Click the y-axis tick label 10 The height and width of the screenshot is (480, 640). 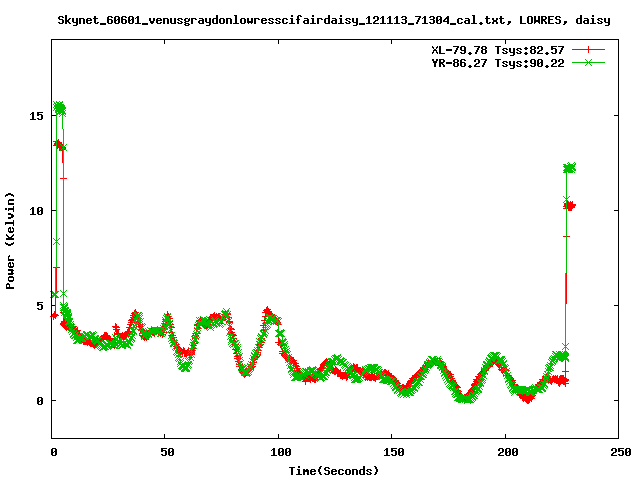click(36, 211)
